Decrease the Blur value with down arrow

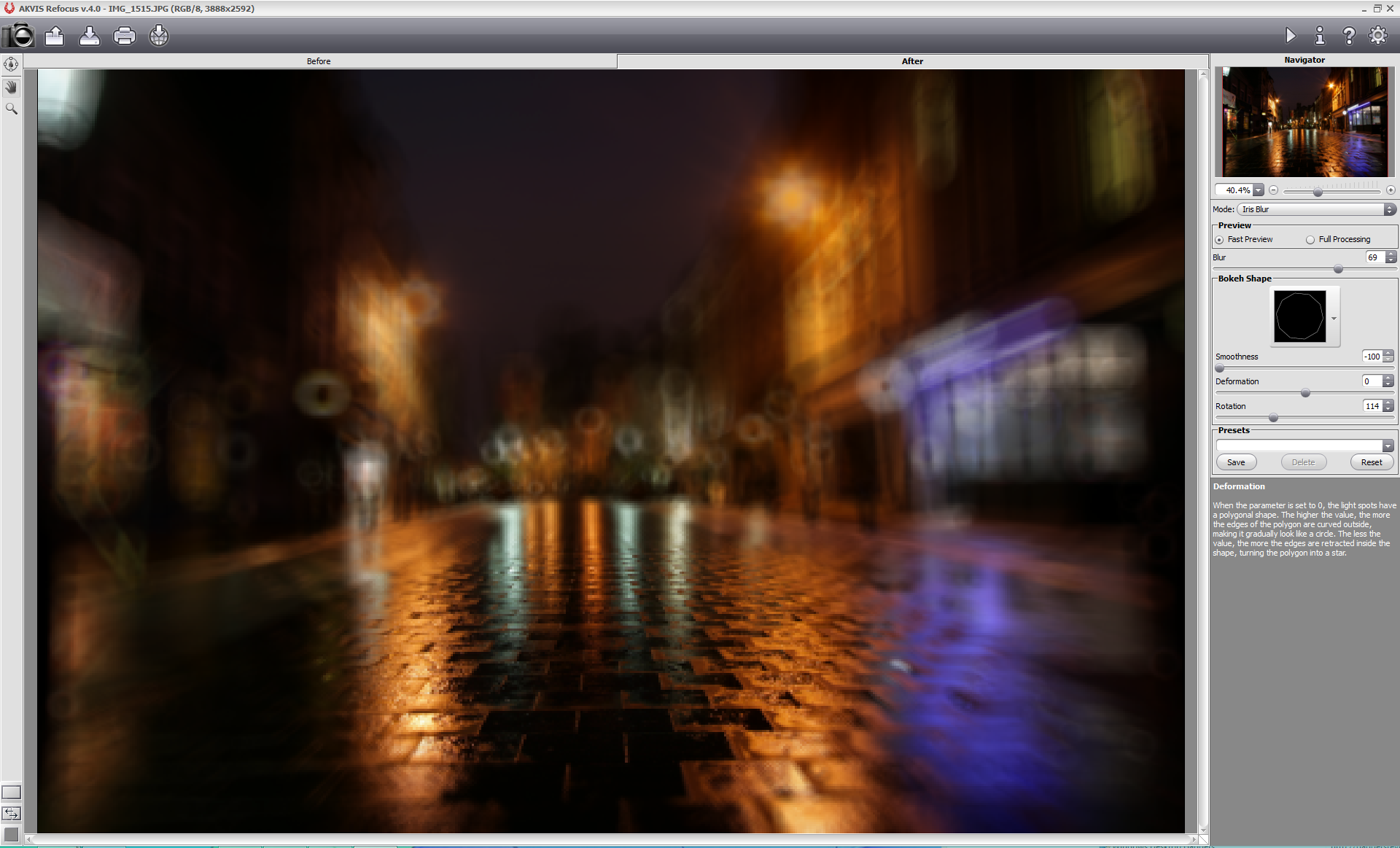coord(1391,260)
